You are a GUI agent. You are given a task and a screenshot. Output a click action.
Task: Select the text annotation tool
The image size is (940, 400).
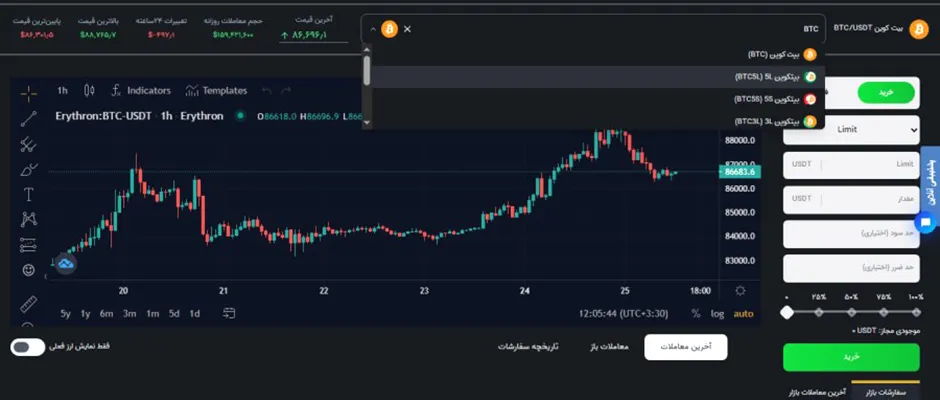pos(28,194)
